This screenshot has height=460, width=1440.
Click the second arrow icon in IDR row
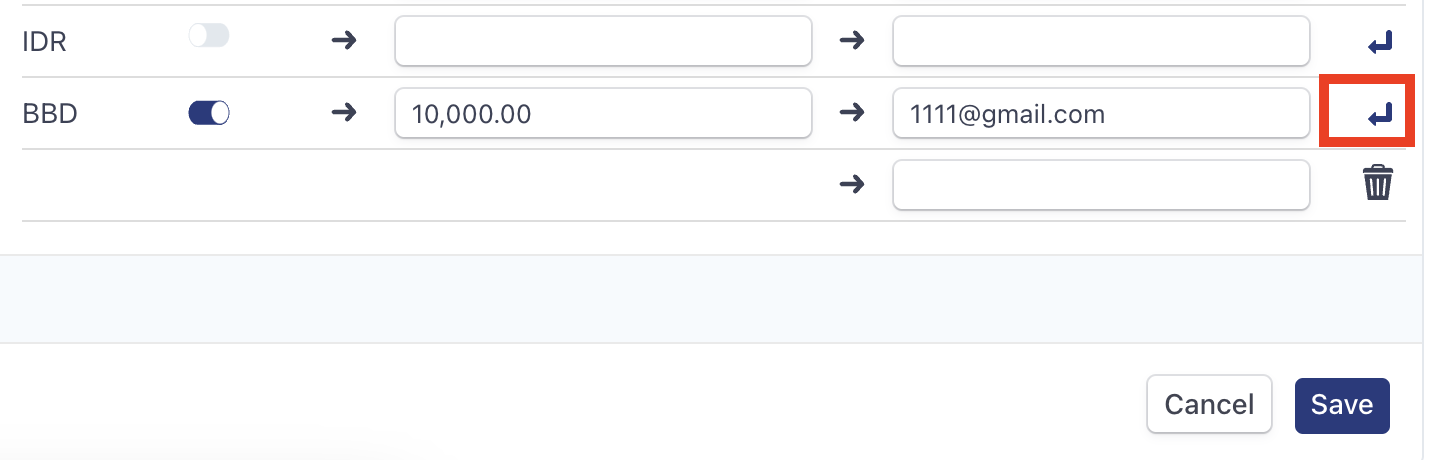851,41
